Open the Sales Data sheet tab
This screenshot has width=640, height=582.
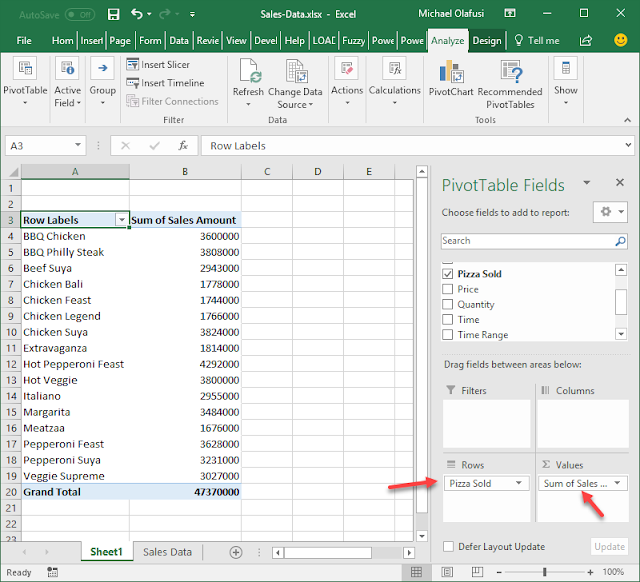pyautogui.click(x=167, y=552)
